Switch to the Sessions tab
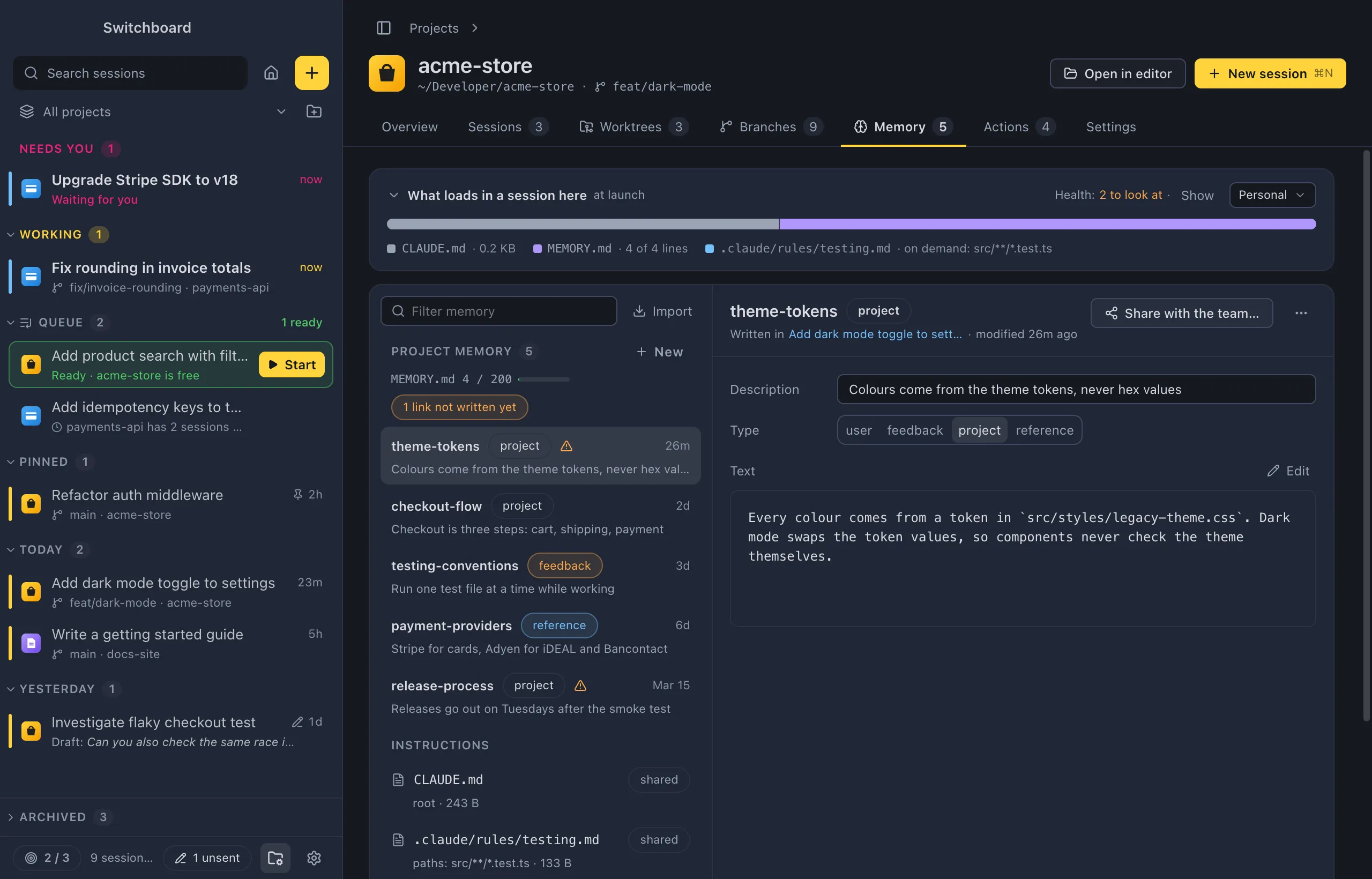The image size is (1372, 879). 508,126
